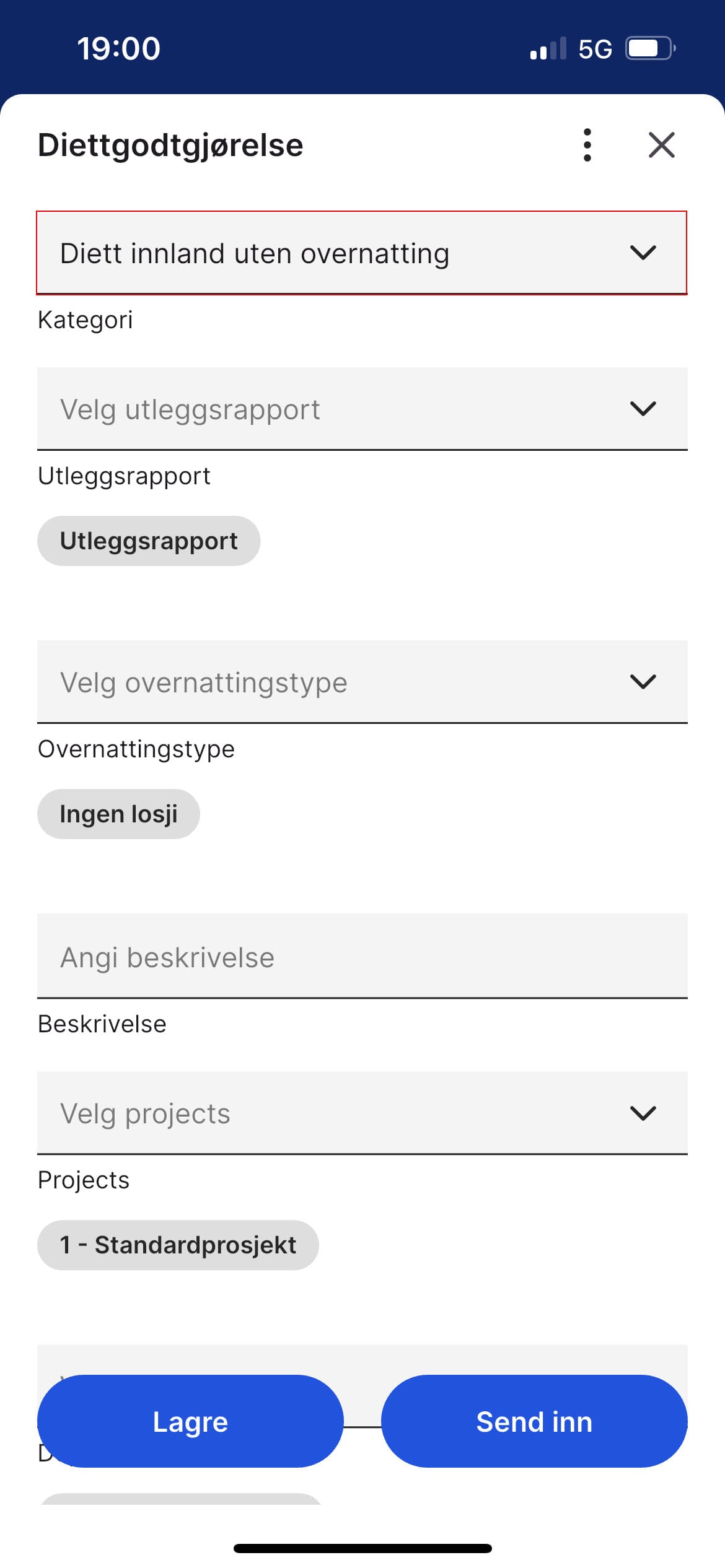Screen dimensions: 725x1568
Task: Click chevron arrow beside Diett innland uten overnatting
Action: [643, 253]
